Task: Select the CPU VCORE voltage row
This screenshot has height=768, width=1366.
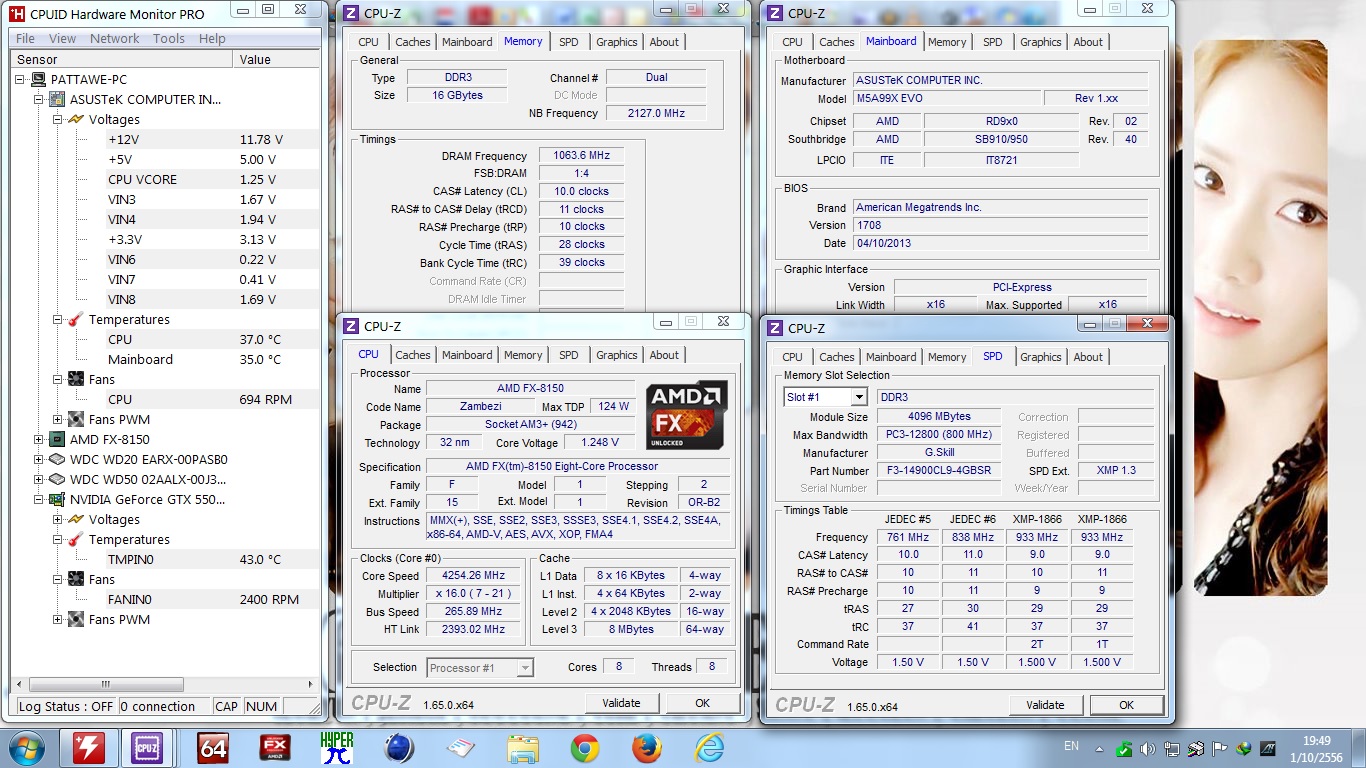Action: coord(212,179)
